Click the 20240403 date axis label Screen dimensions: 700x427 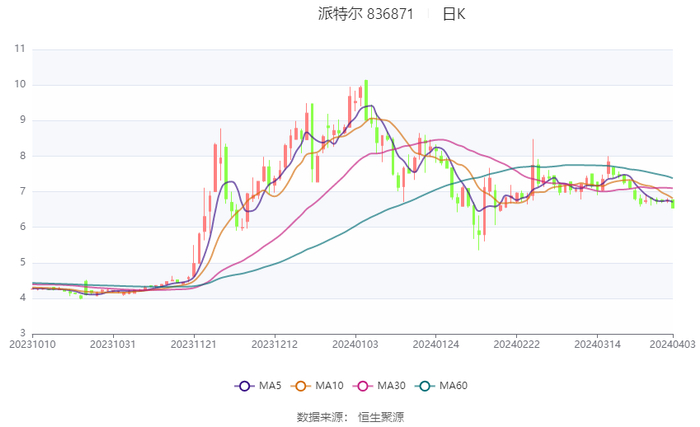[672, 345]
